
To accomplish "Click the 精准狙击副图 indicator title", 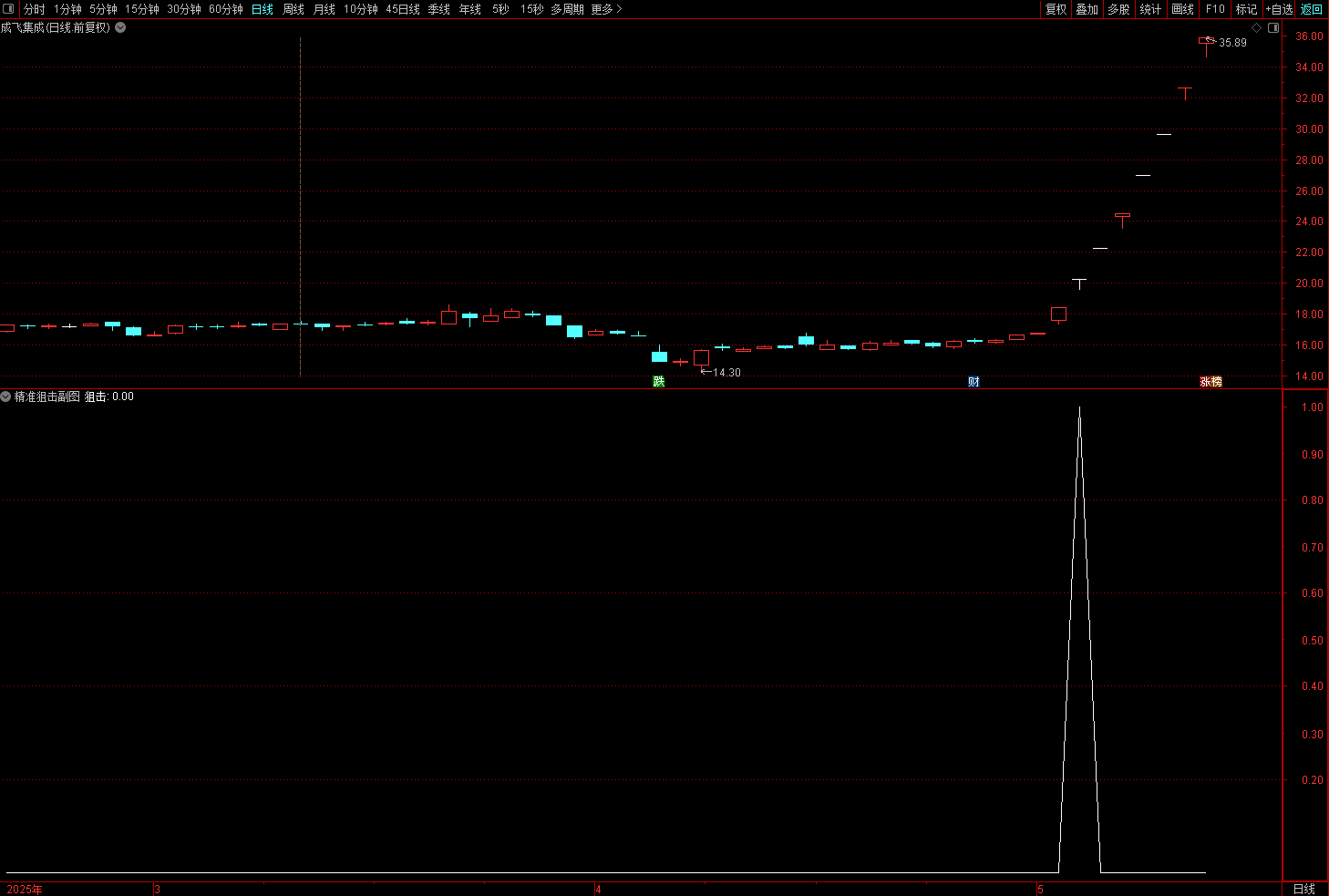I will (47, 397).
